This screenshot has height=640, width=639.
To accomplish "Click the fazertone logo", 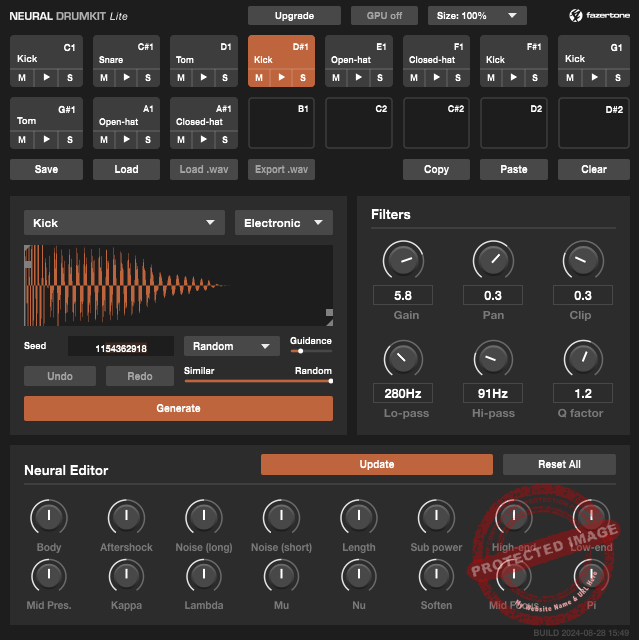I will coord(599,16).
